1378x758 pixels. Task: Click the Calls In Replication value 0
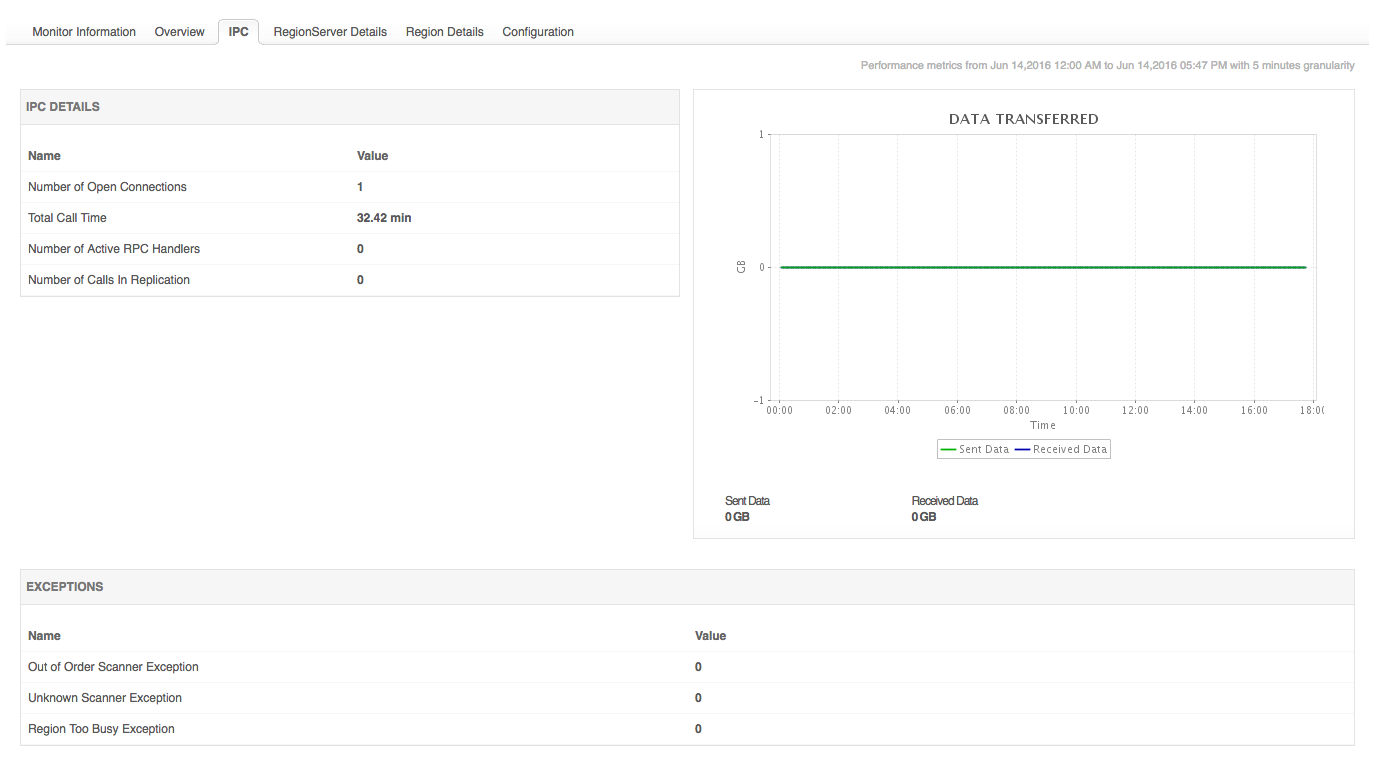(360, 280)
